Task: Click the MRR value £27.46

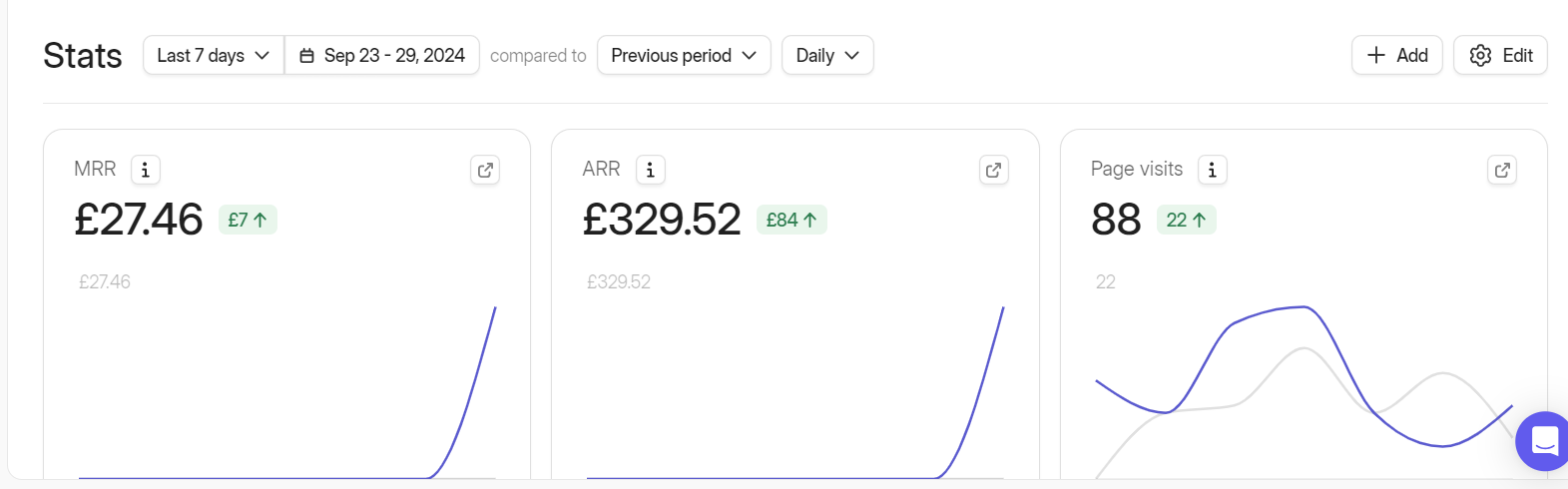Action: [139, 220]
